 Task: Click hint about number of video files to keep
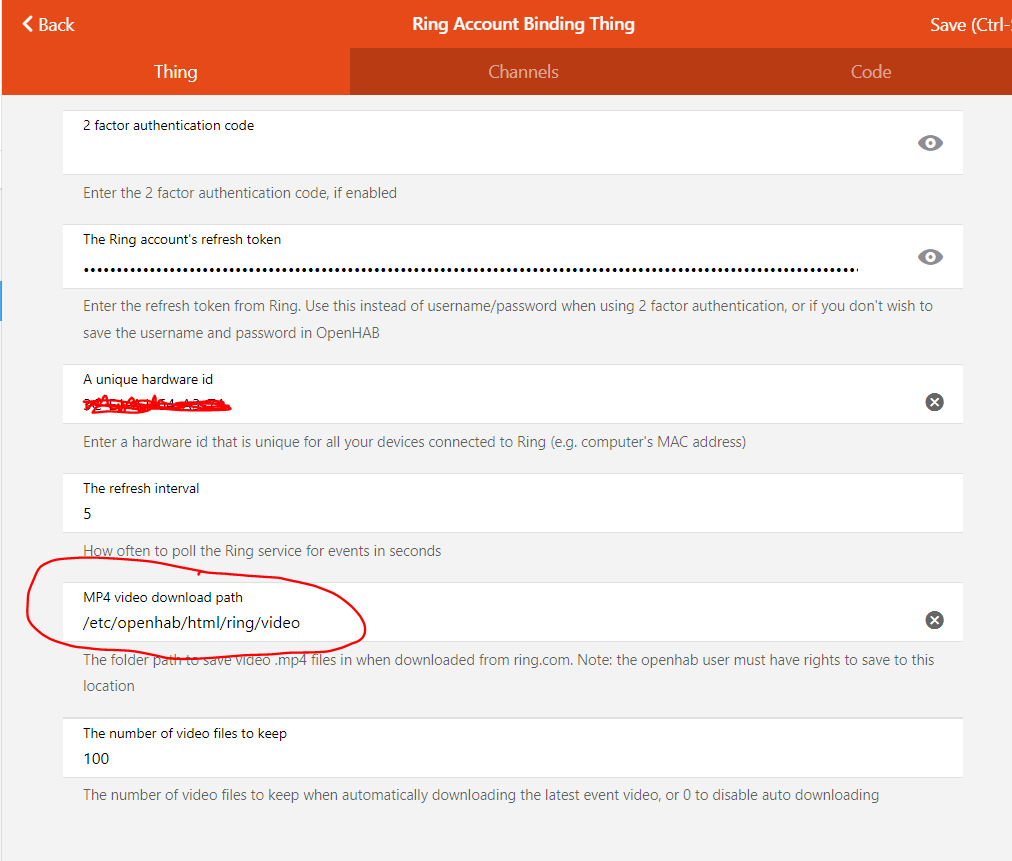pos(481,795)
